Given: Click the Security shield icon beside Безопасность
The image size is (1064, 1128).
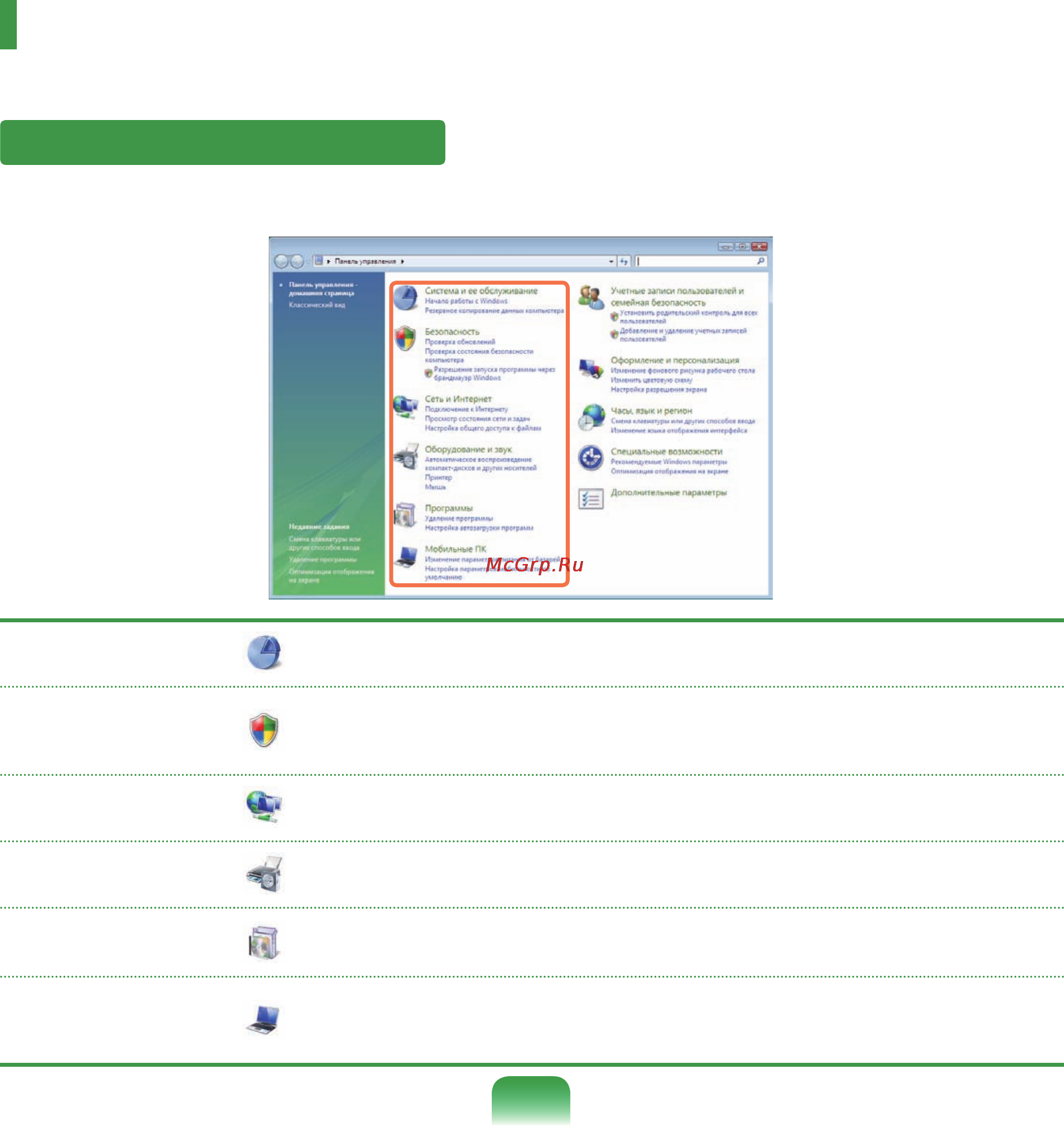Looking at the screenshot, I should tap(405, 338).
